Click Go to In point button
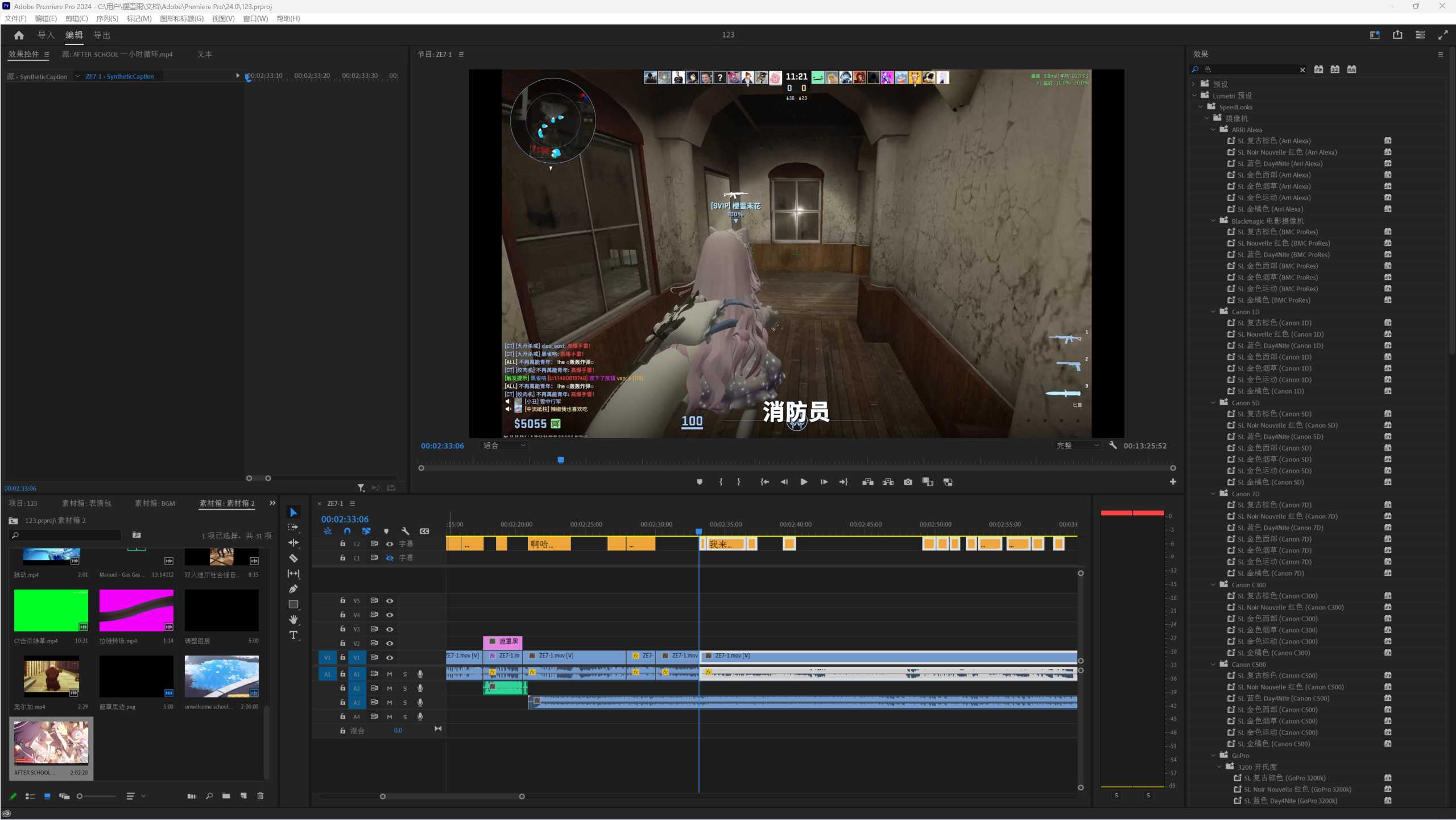This screenshot has width=1456, height=820. point(765,482)
